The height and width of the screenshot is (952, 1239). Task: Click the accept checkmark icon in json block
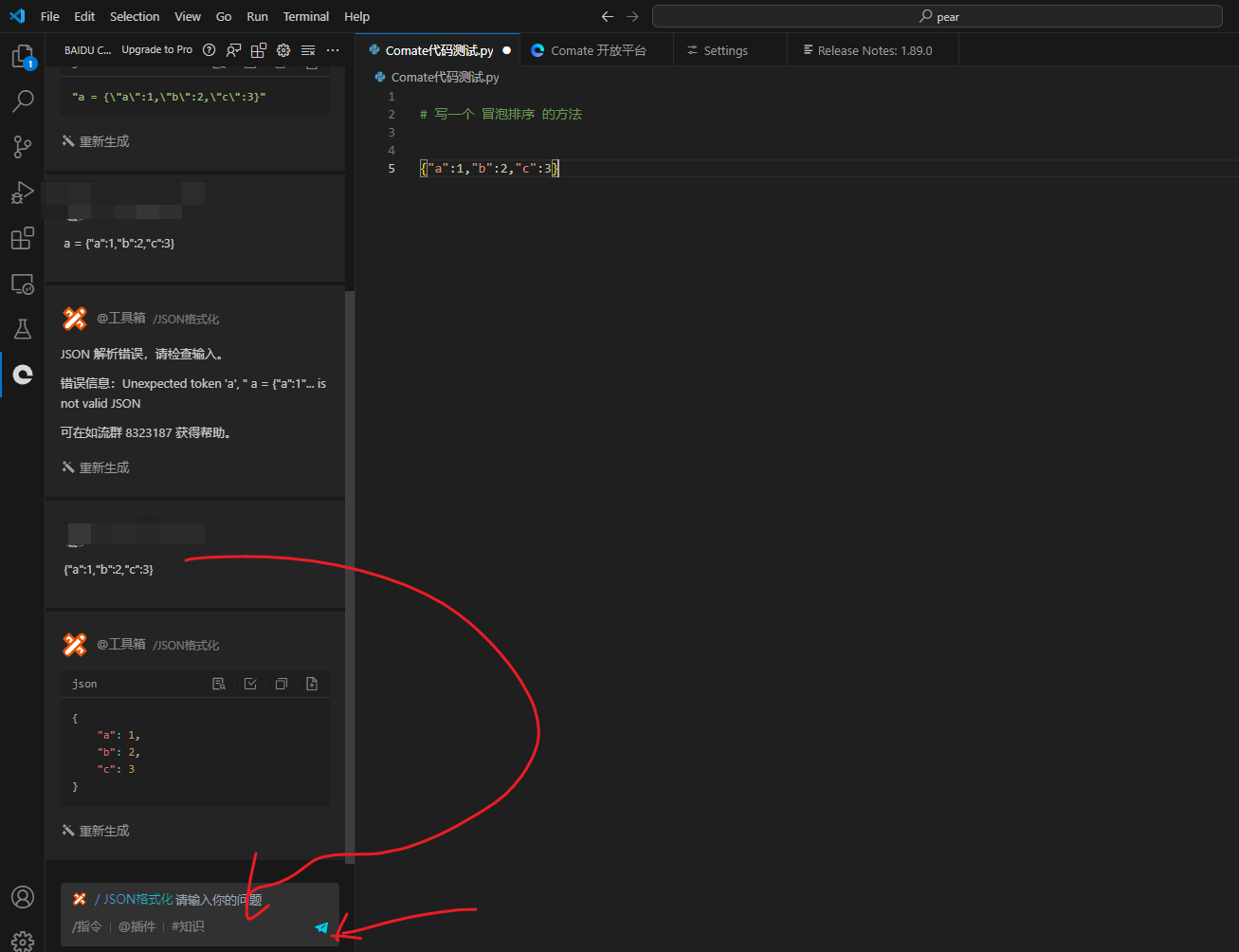pos(250,684)
